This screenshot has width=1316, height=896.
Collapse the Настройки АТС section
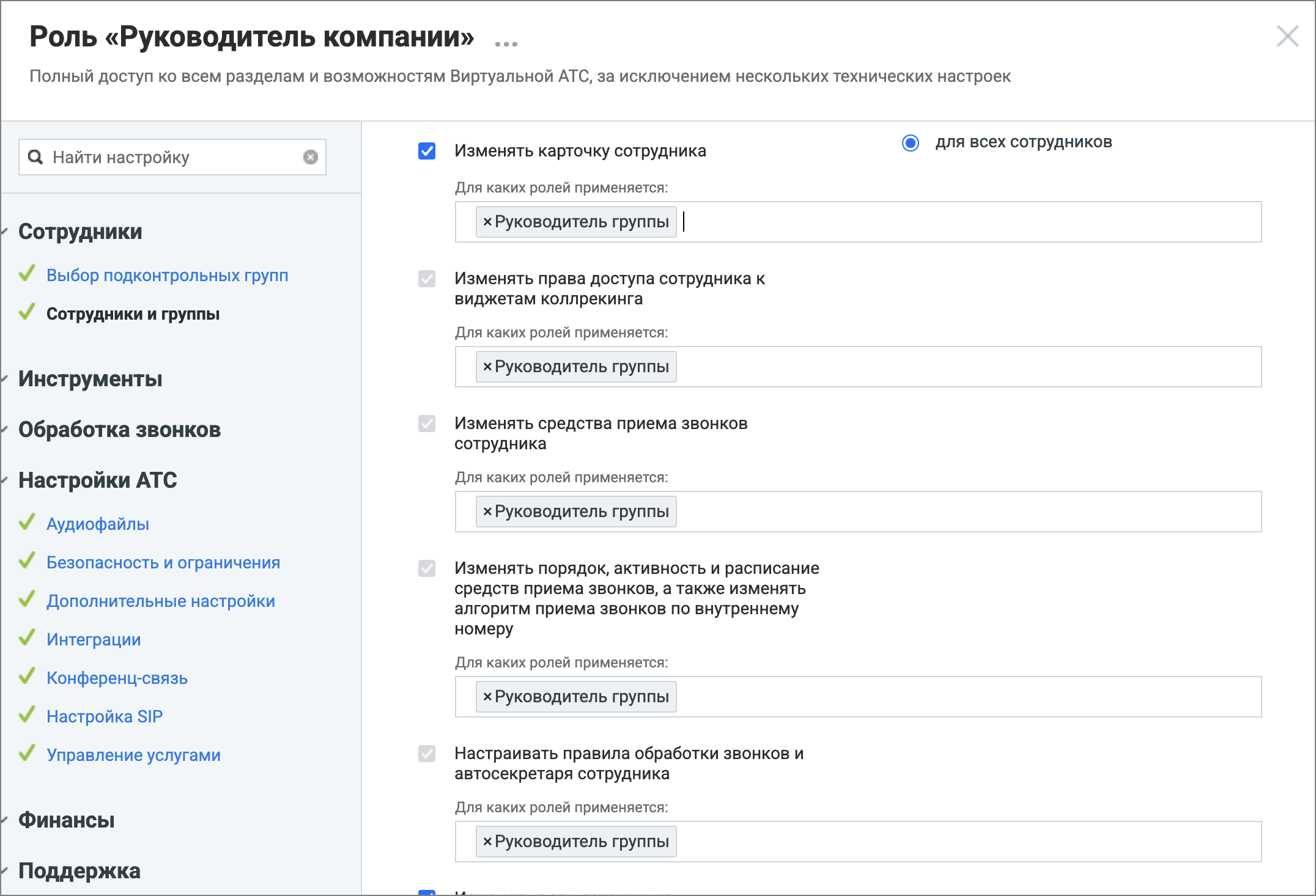(x=98, y=480)
